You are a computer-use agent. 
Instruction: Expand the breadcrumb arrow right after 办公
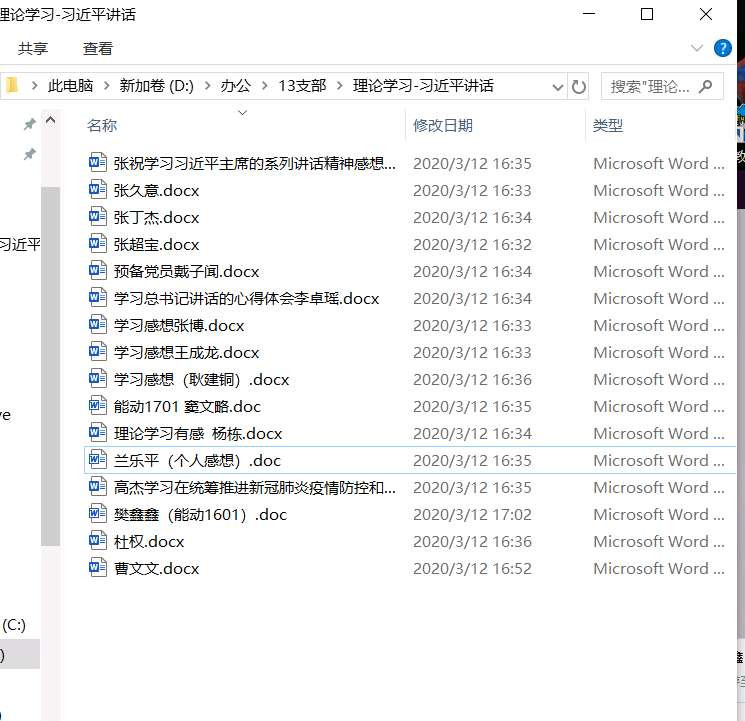click(265, 86)
